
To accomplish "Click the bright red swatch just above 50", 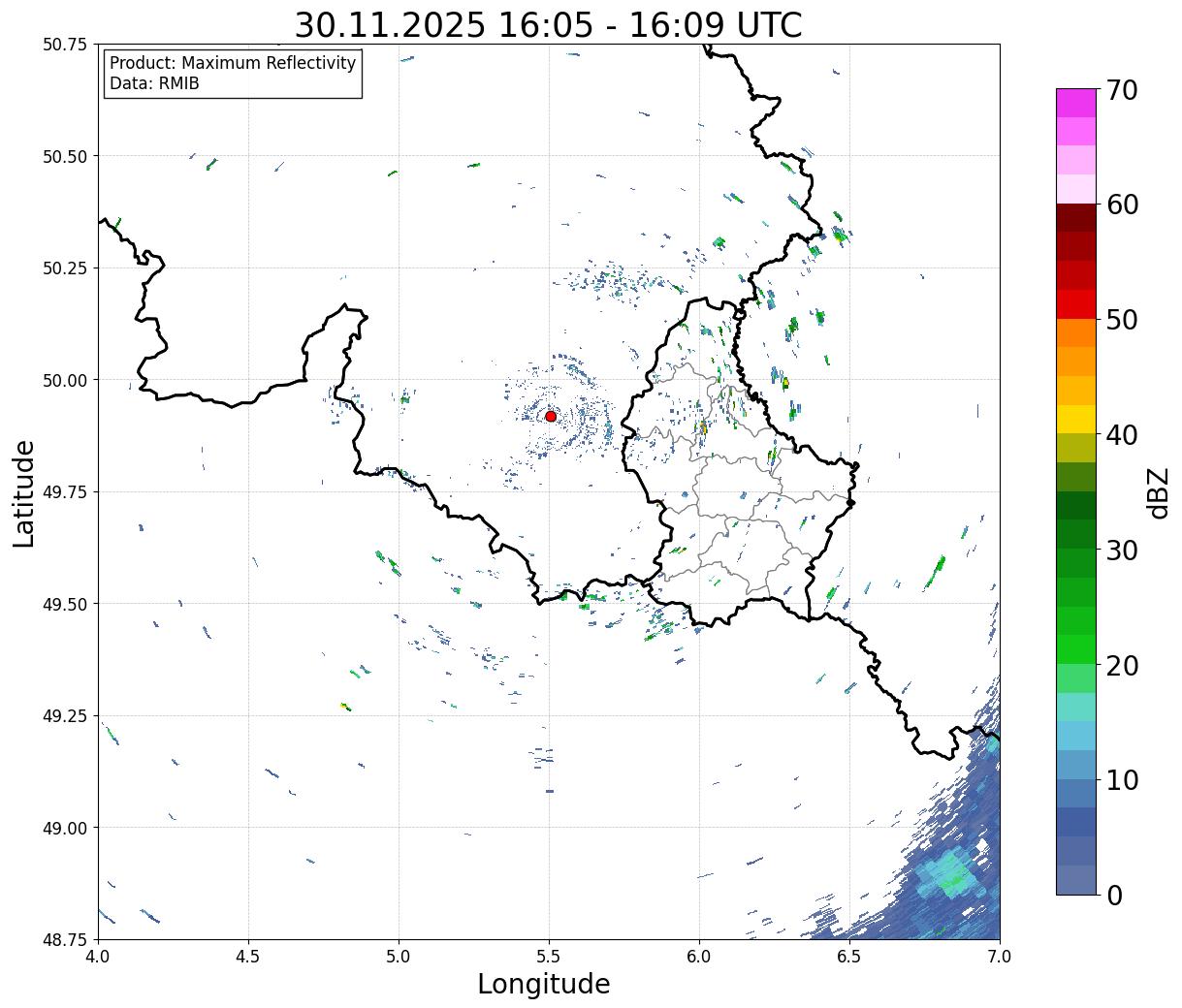I will (1076, 304).
